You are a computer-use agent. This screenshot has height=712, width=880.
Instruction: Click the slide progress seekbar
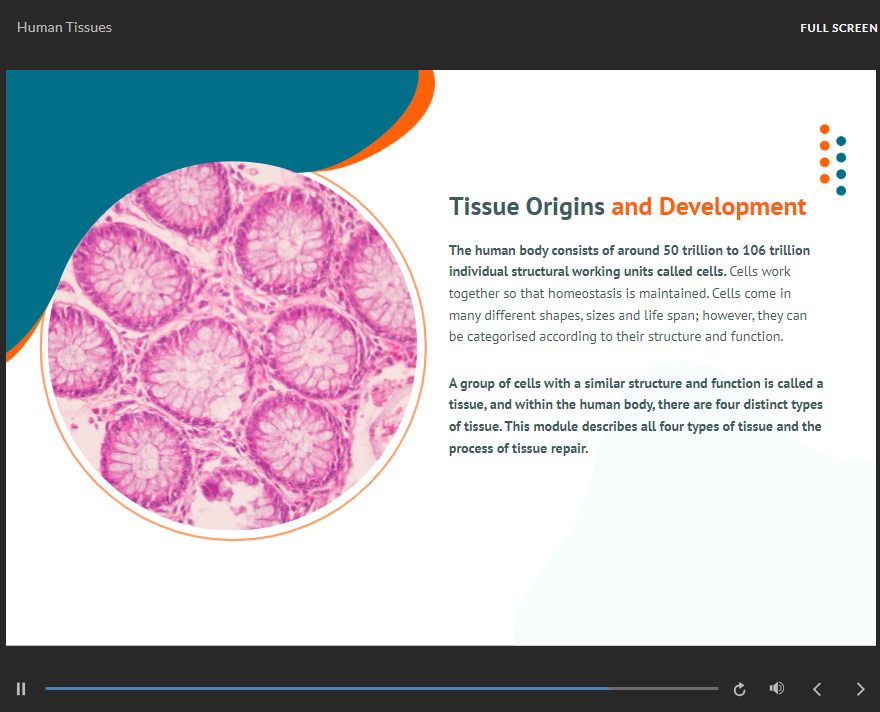coord(382,688)
